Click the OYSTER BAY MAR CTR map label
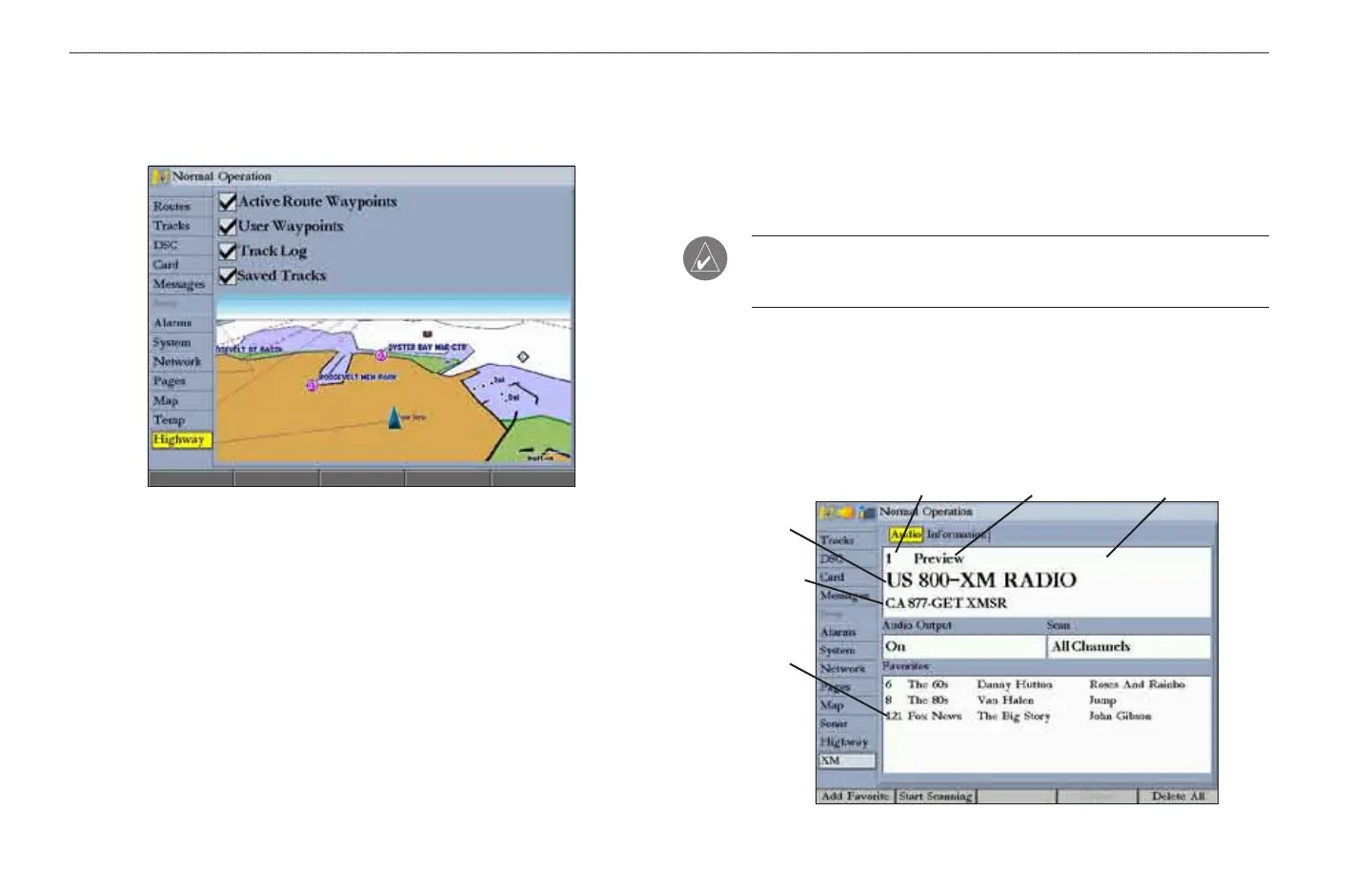 coord(428,348)
